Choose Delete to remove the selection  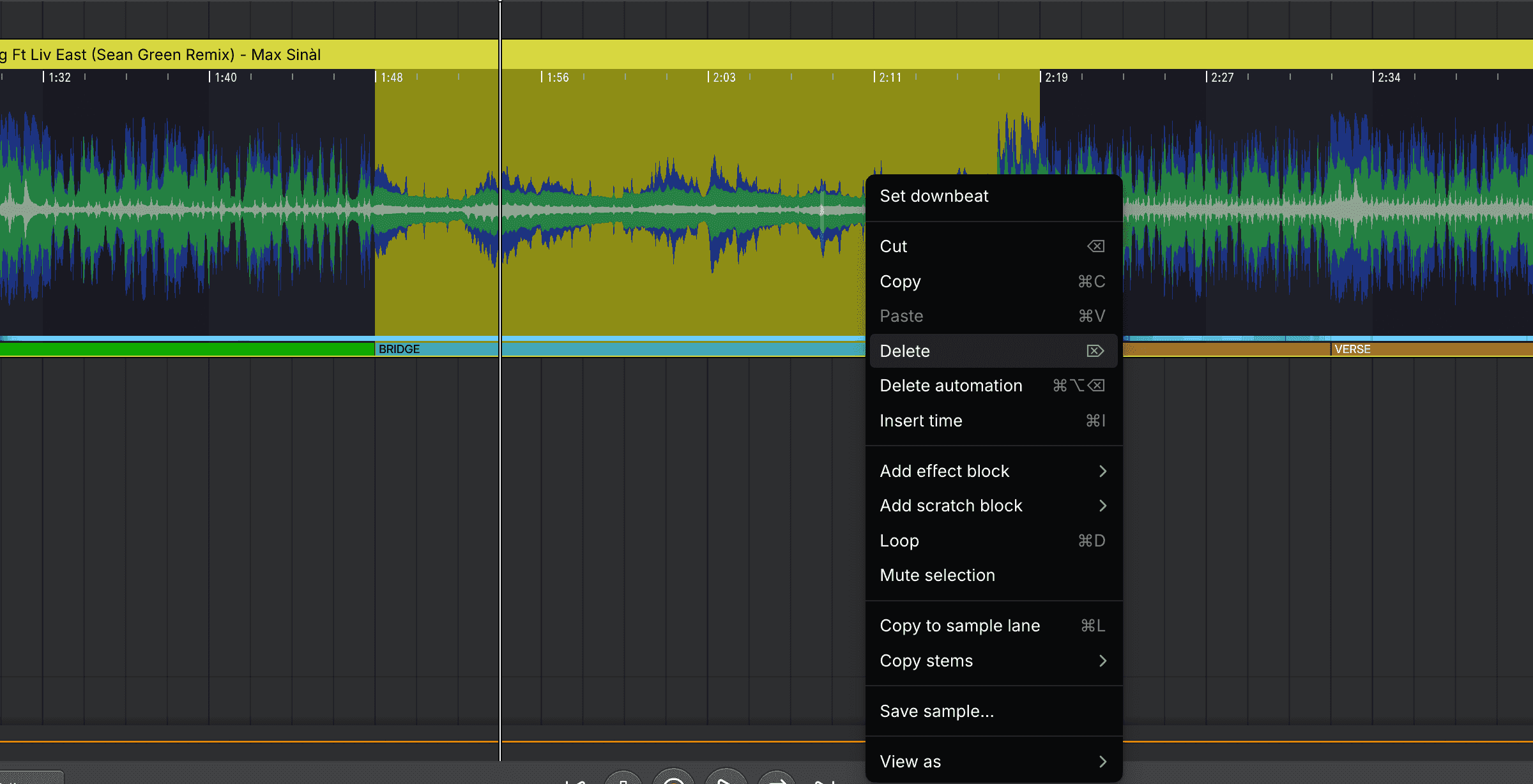click(993, 351)
